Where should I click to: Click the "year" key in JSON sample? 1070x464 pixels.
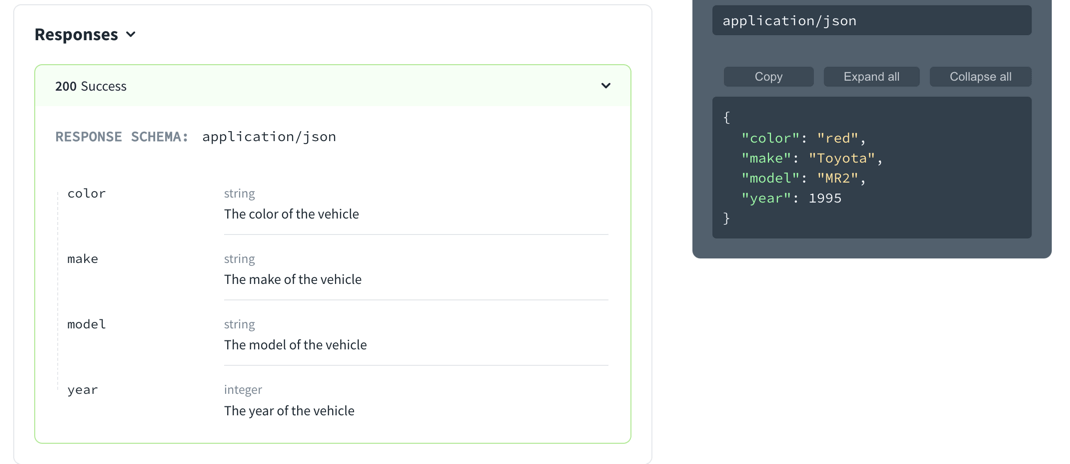766,198
